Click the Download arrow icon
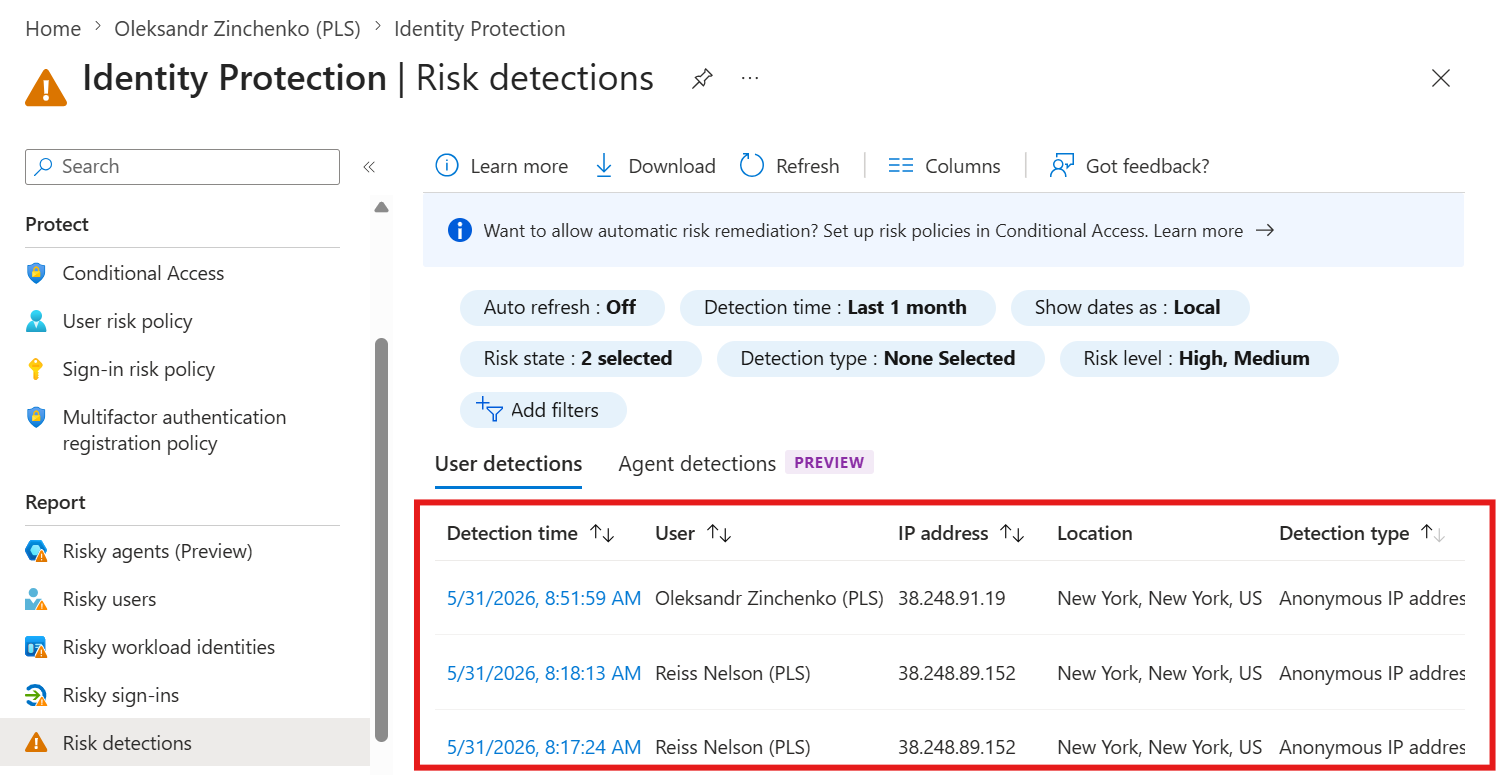The width and height of the screenshot is (1496, 775). pyautogui.click(x=604, y=166)
